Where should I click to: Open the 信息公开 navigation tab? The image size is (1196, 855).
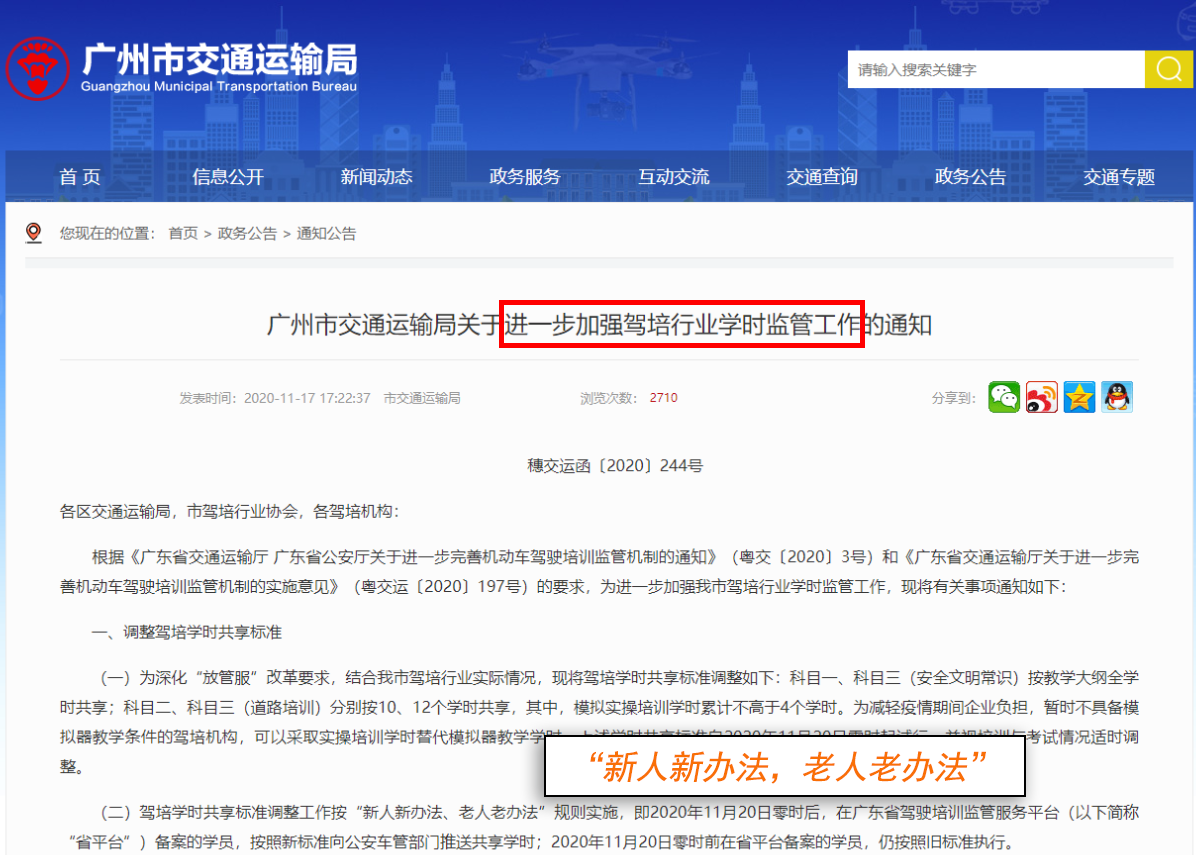[x=228, y=177]
